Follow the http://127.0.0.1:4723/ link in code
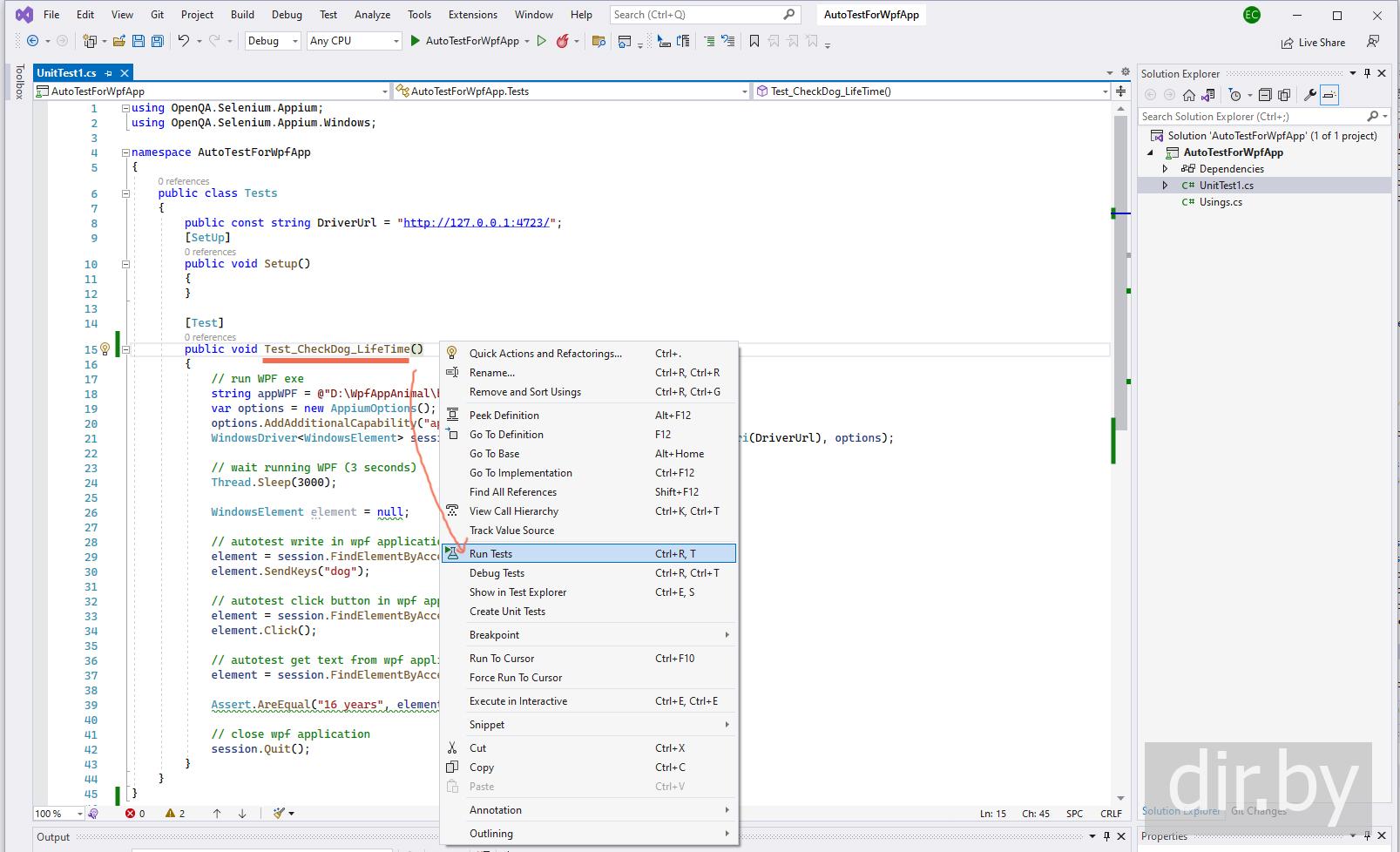The width and height of the screenshot is (1400, 852). click(x=476, y=222)
